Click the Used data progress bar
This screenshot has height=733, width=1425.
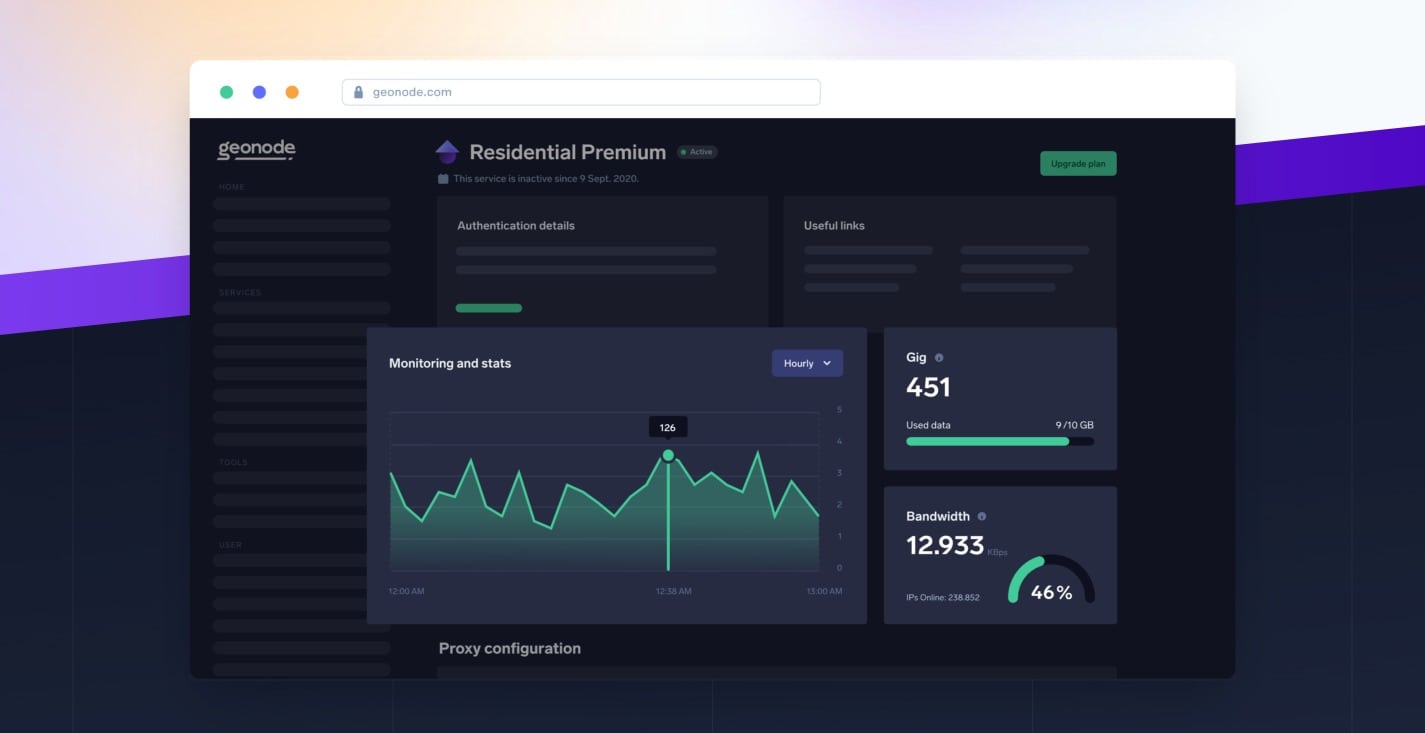click(x=1000, y=441)
